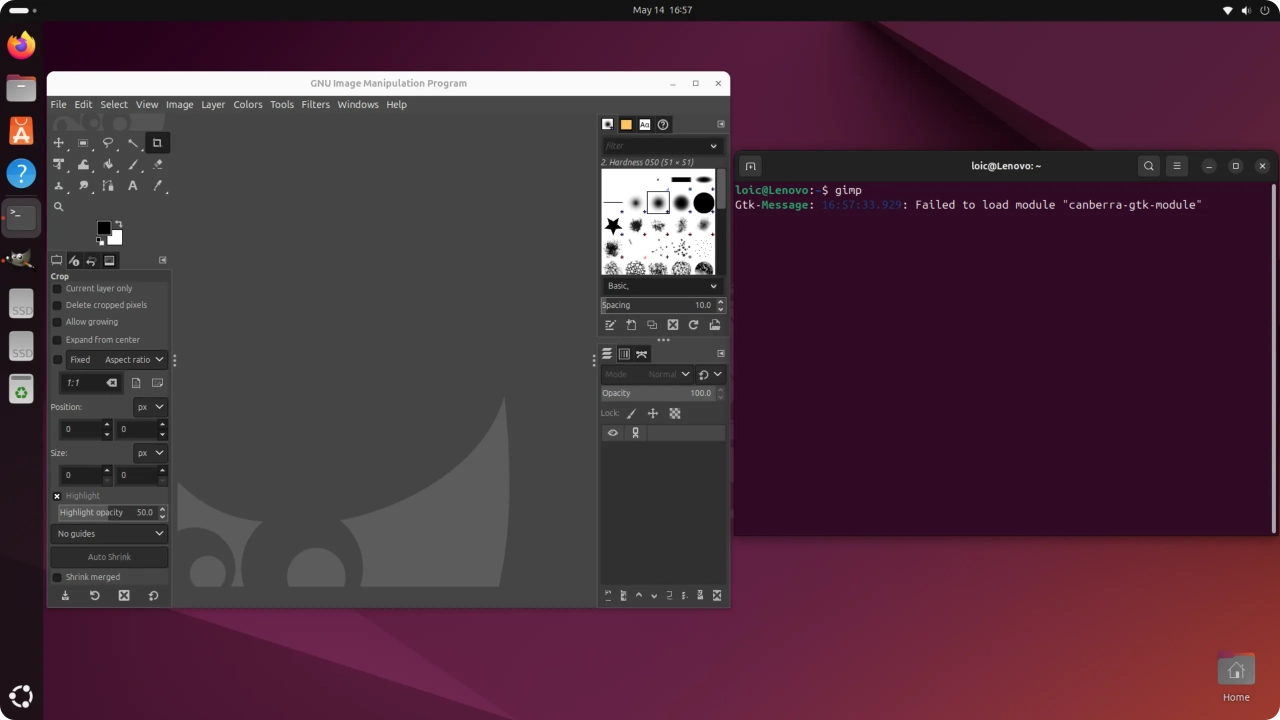The width and height of the screenshot is (1280, 720).
Task: Select the Paths tool
Action: pyautogui.click(x=108, y=186)
